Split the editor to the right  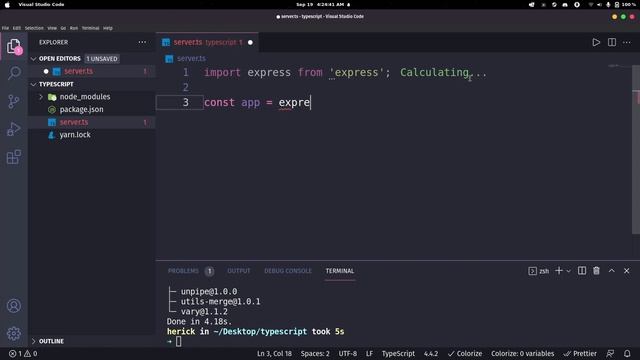click(x=611, y=42)
